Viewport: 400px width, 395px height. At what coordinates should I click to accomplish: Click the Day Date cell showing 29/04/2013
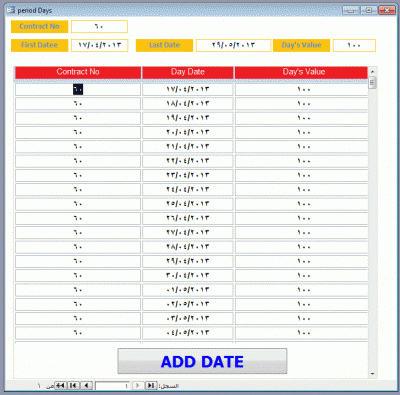click(x=188, y=261)
